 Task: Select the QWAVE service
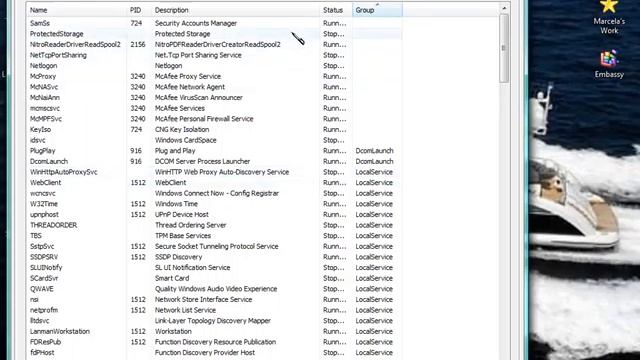(42, 289)
